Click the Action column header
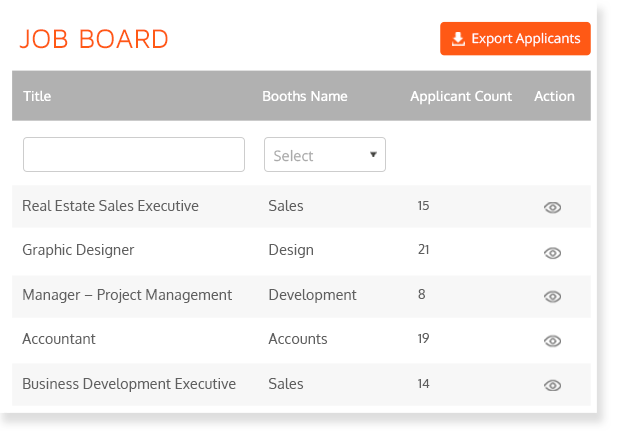Image resolution: width=618 pixels, height=432 pixels. [x=554, y=96]
